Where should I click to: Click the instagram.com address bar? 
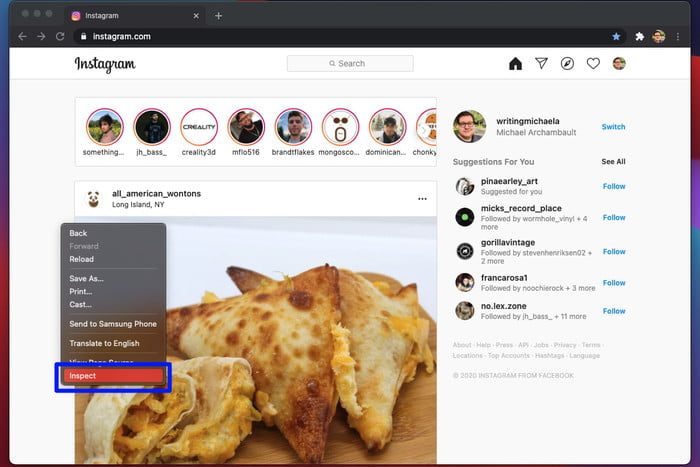[350, 37]
